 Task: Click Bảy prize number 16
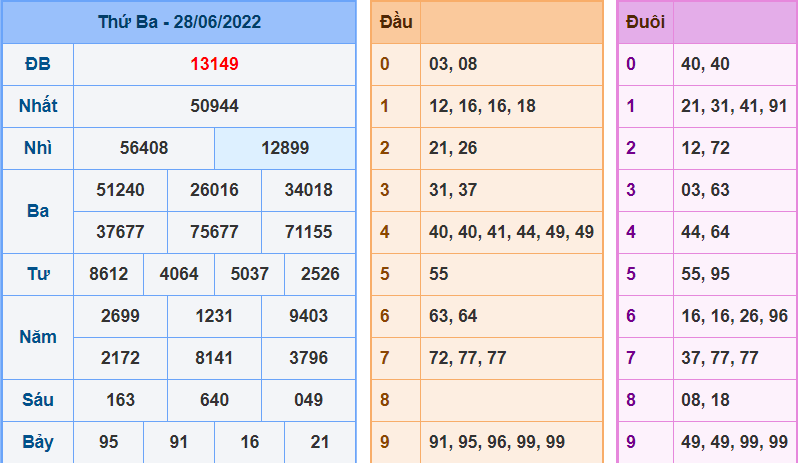250,442
